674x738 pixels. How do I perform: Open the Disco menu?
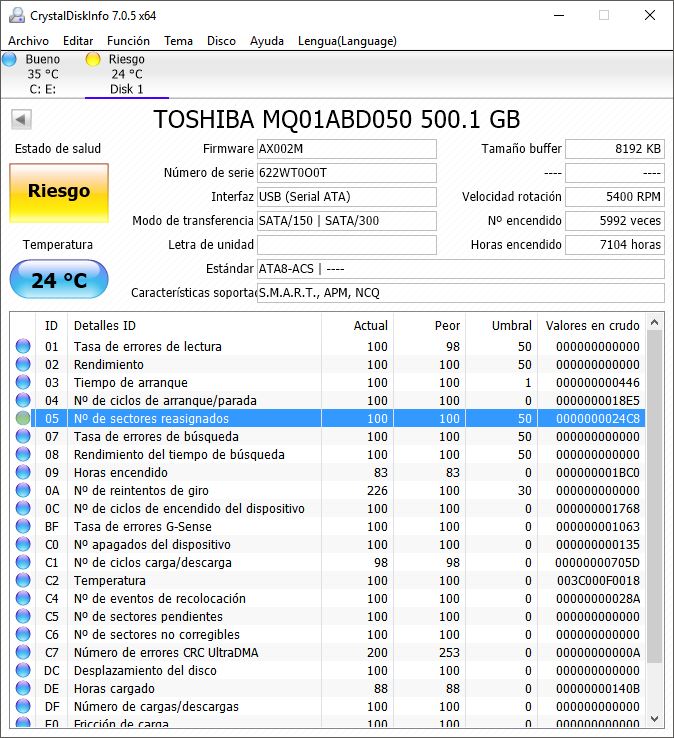(x=221, y=41)
